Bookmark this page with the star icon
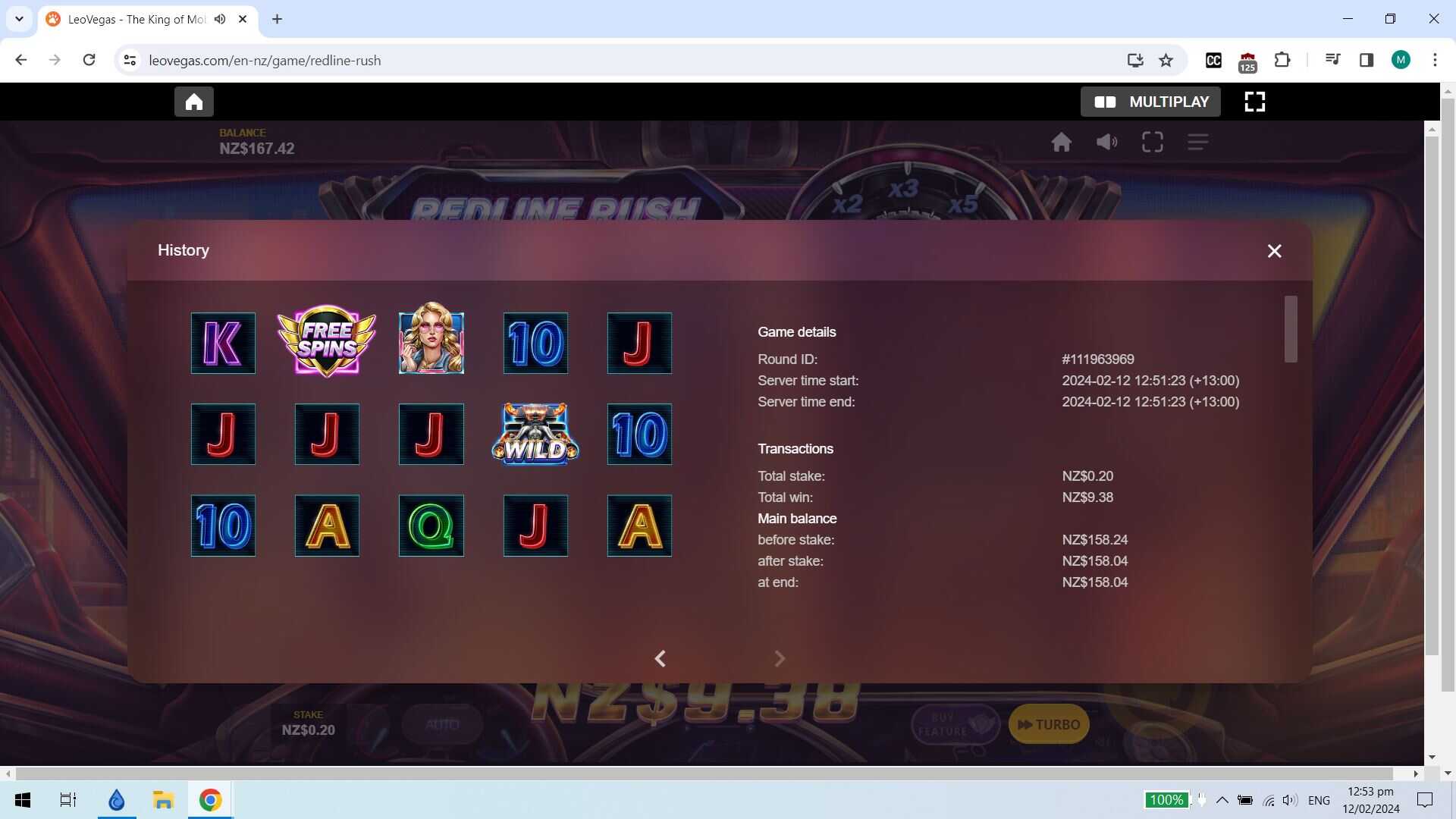 coord(1166,61)
